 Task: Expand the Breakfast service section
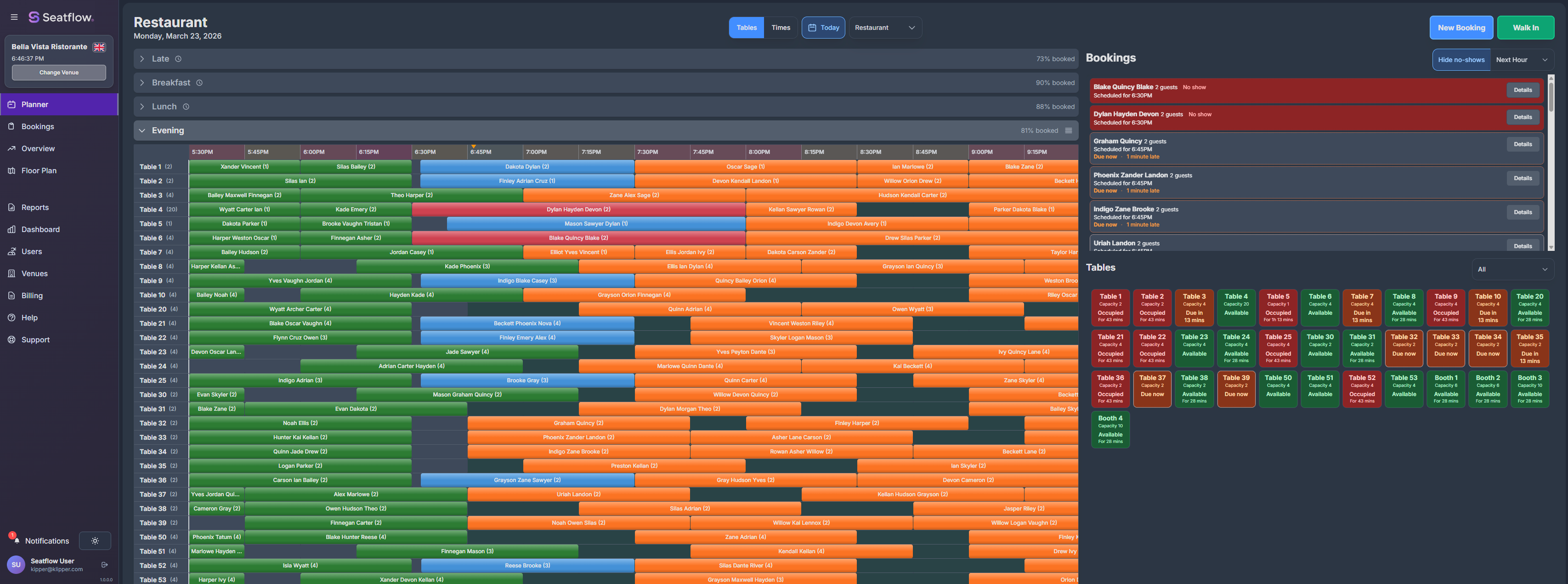606,83
